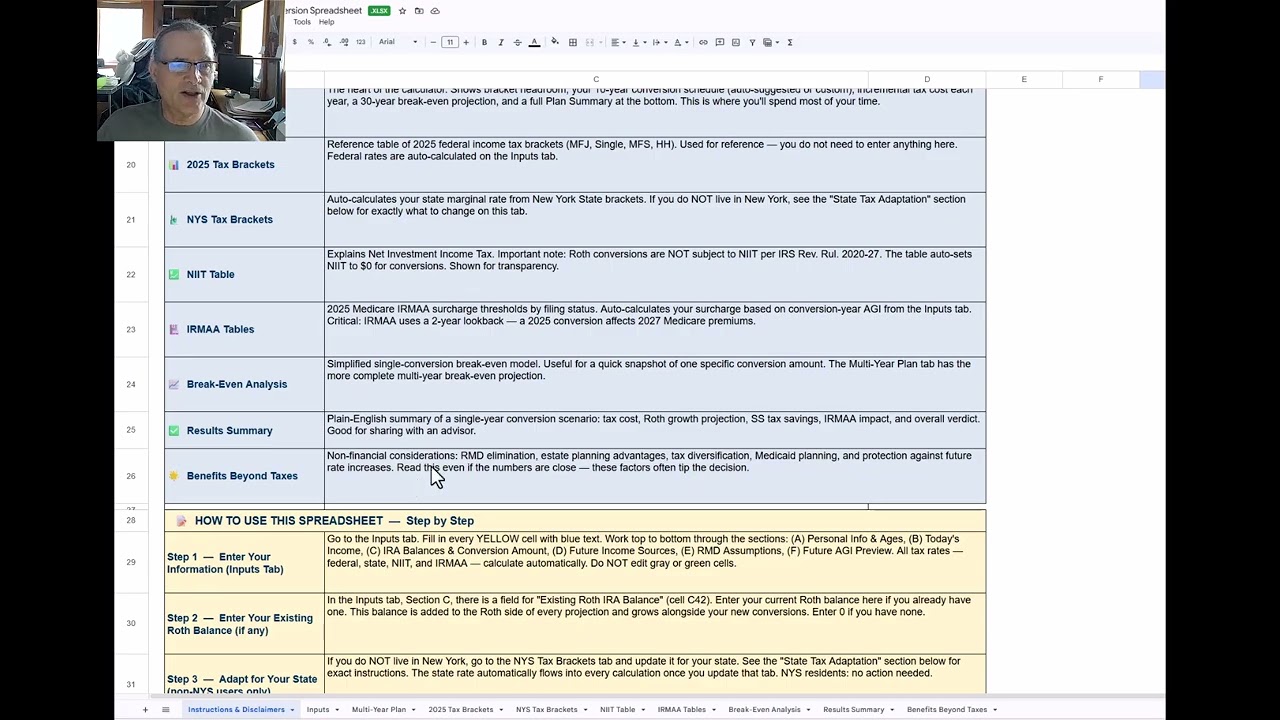Screen dimensions: 1280x720
Task: Switch to the Break-Even Analysis sheet tab
Action: pos(765,710)
